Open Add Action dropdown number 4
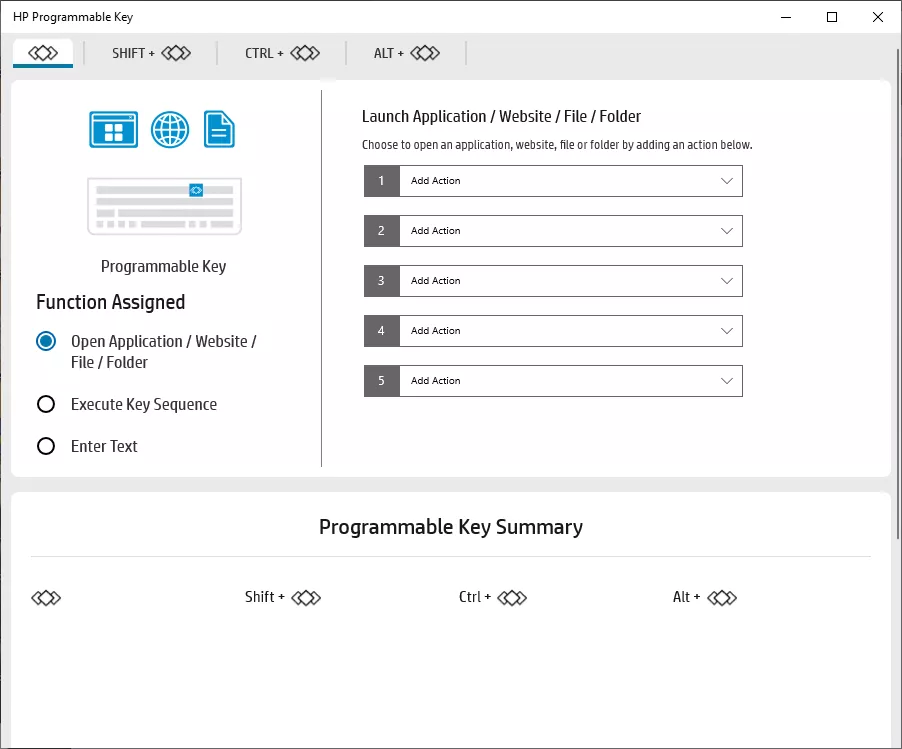 553,331
